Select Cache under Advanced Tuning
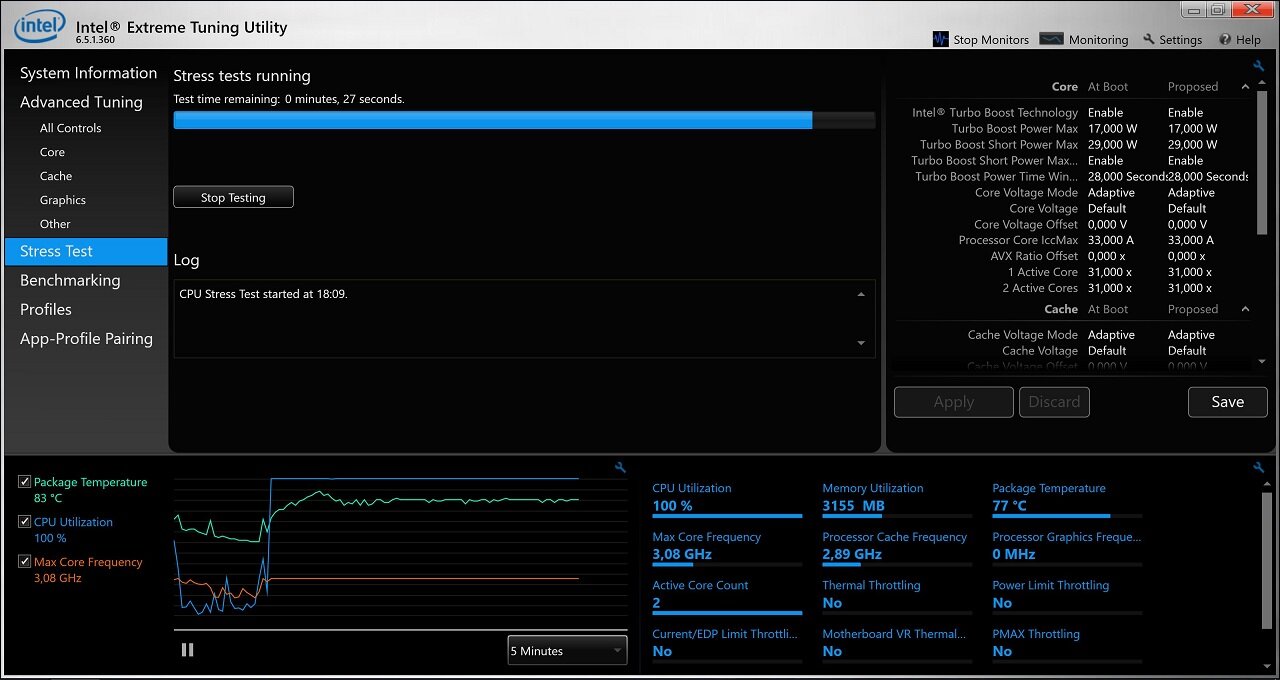The image size is (1280, 680). 56,176
